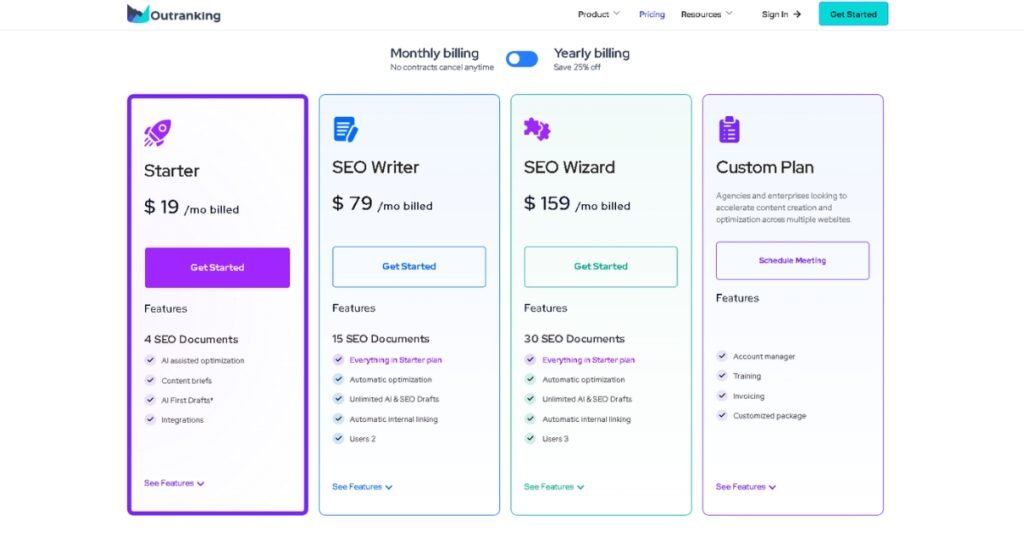Click the $ 19 /mo billed price
The height and width of the screenshot is (538, 1024).
click(x=191, y=207)
